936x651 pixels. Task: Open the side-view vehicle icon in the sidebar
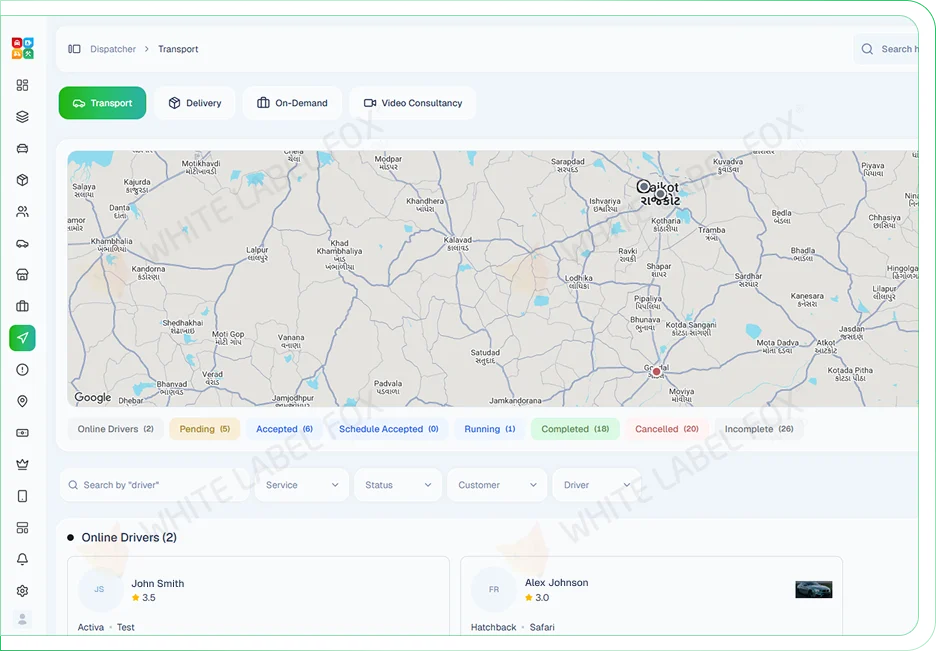pos(22,243)
